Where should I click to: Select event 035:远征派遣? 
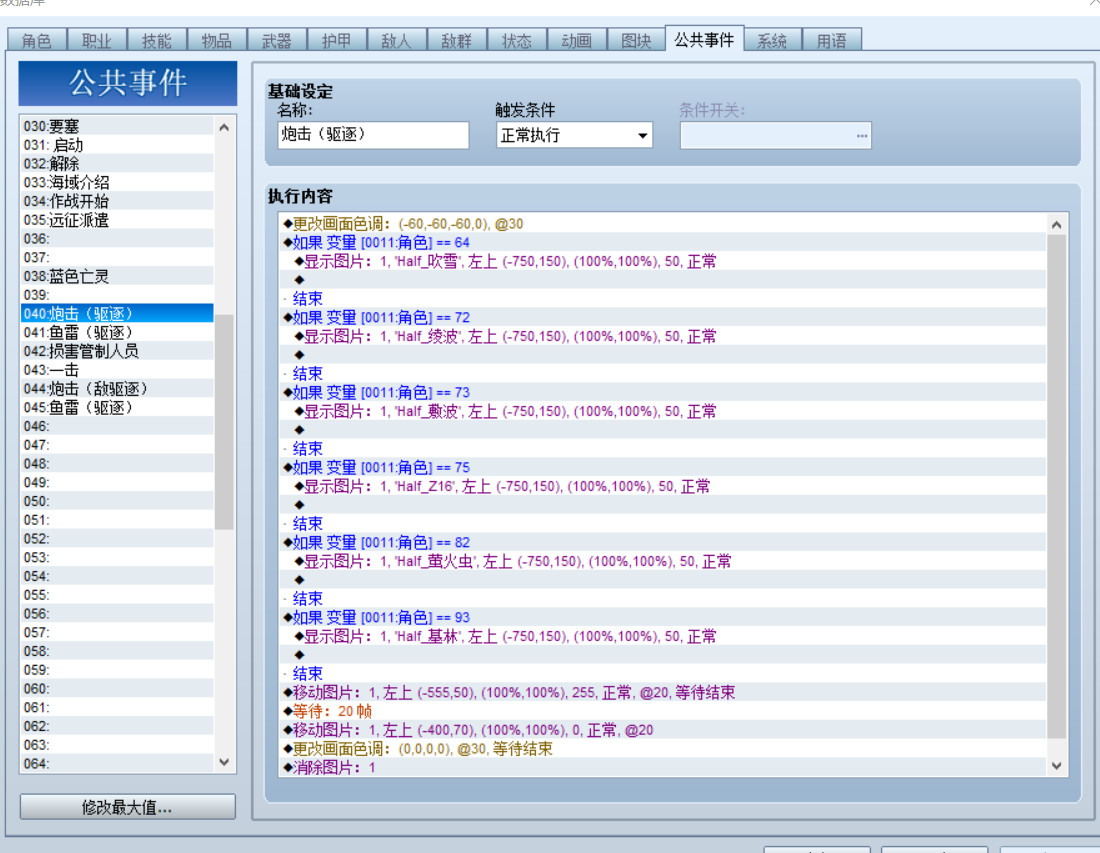tap(117, 220)
